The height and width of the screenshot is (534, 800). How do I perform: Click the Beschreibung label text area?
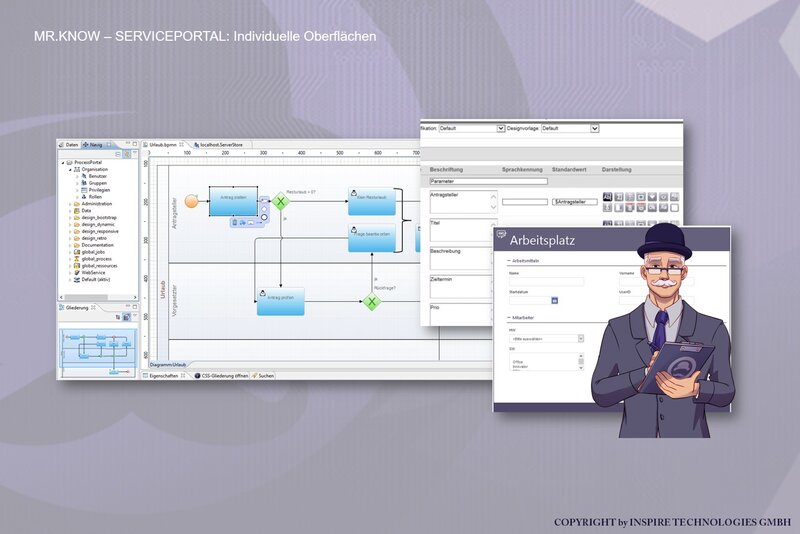(460, 259)
